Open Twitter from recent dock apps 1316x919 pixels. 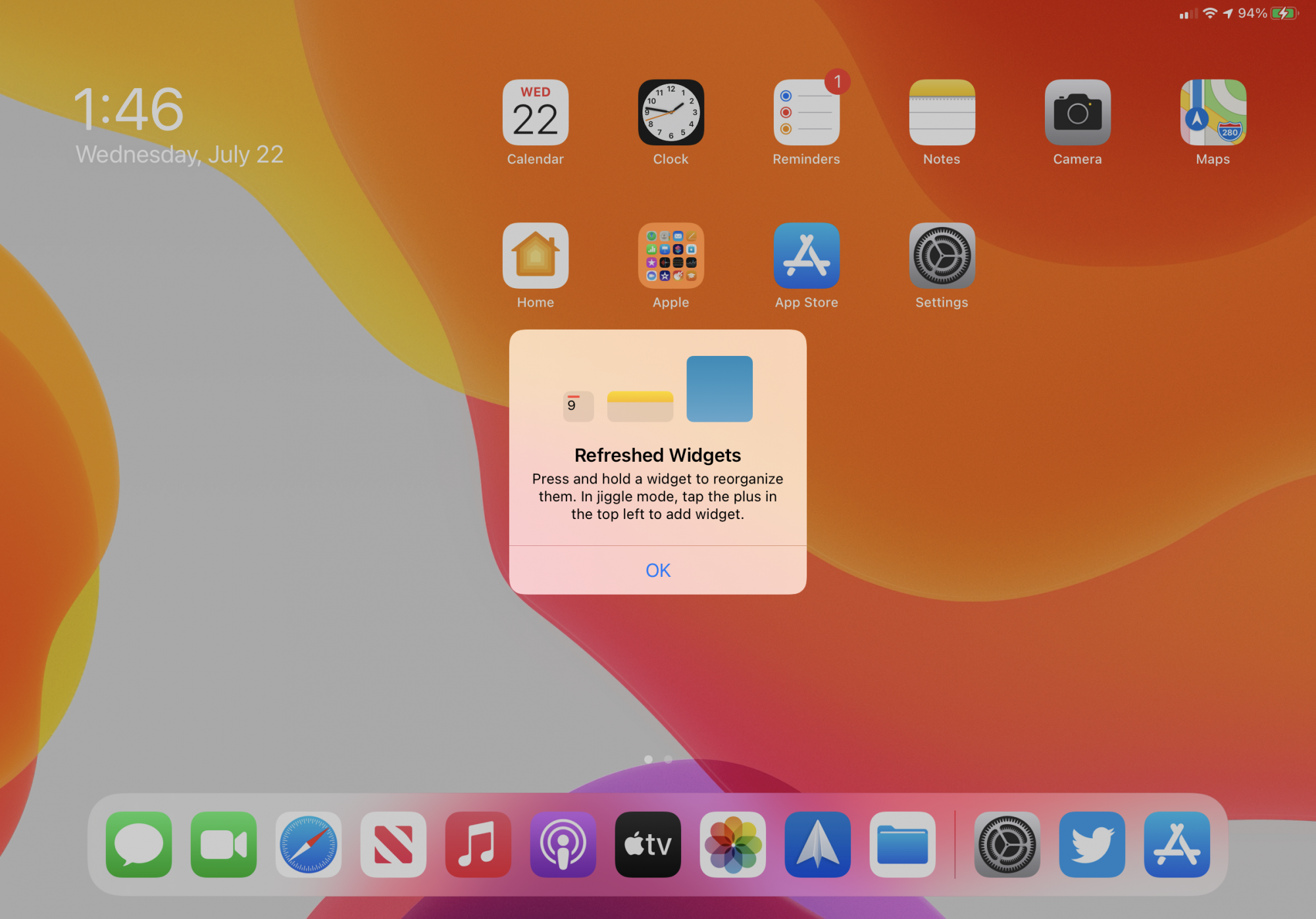click(x=1092, y=844)
